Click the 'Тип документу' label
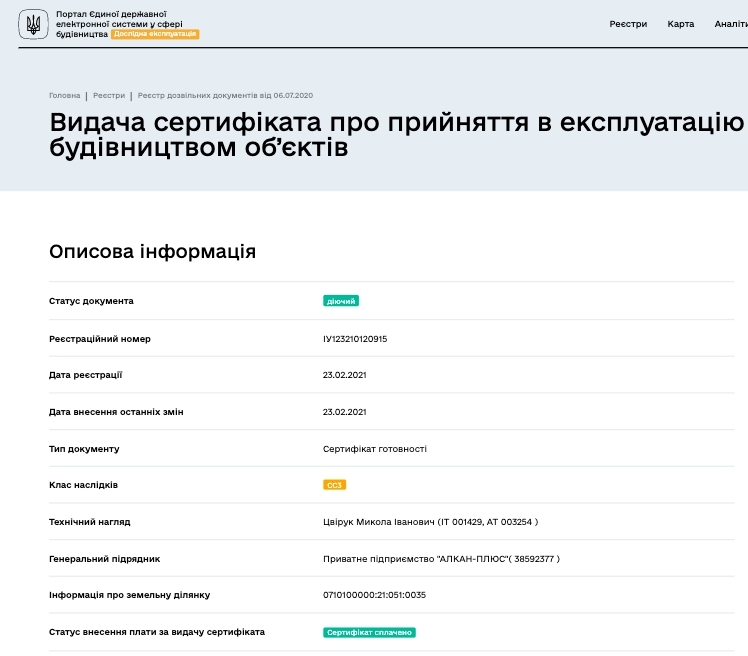 [84, 449]
